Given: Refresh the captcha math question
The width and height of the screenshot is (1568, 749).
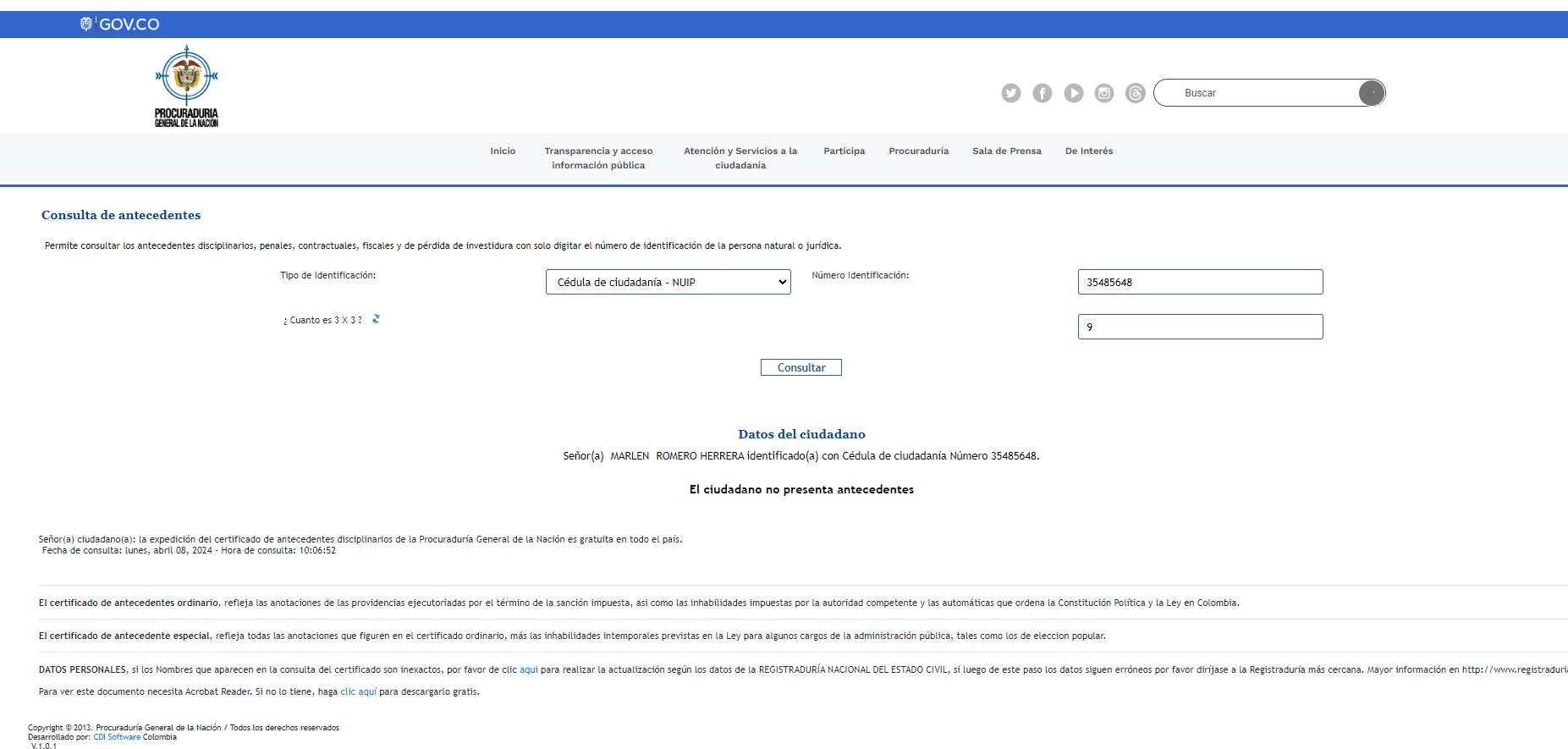Looking at the screenshot, I should point(376,319).
